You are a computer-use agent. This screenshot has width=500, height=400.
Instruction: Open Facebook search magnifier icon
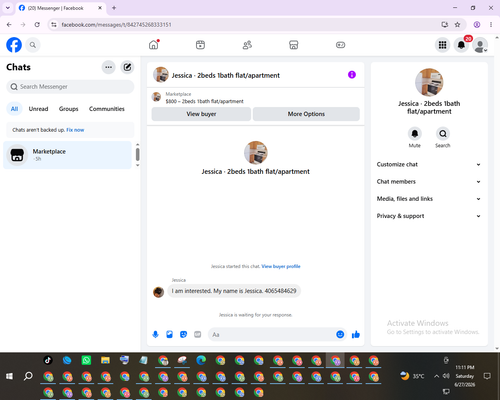33,45
